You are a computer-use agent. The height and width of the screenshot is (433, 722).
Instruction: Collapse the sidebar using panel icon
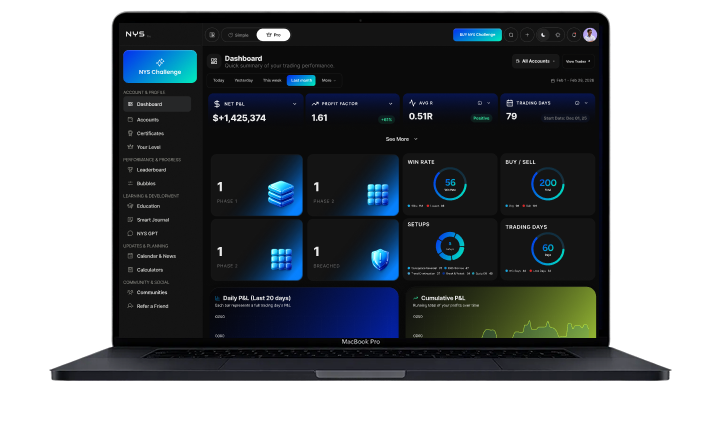tap(212, 34)
